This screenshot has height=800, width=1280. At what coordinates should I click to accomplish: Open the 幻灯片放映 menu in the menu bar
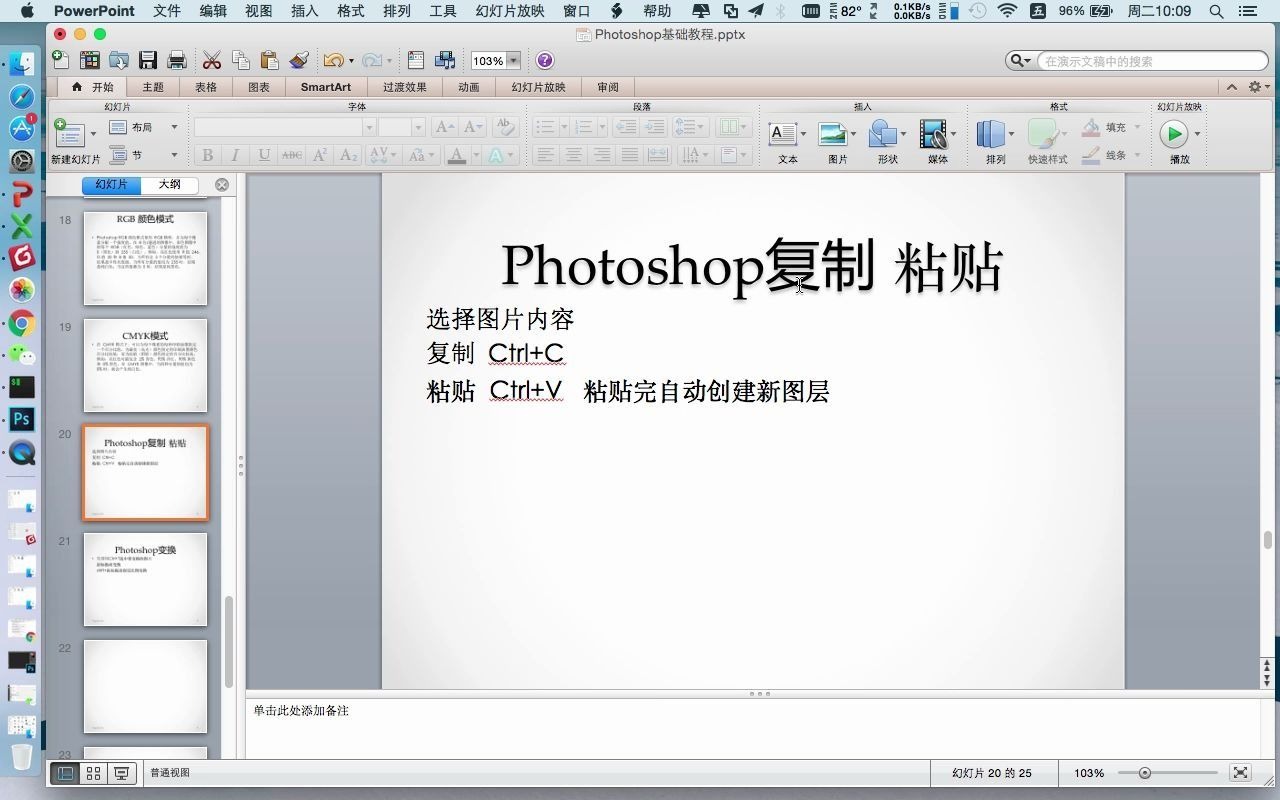[510, 11]
